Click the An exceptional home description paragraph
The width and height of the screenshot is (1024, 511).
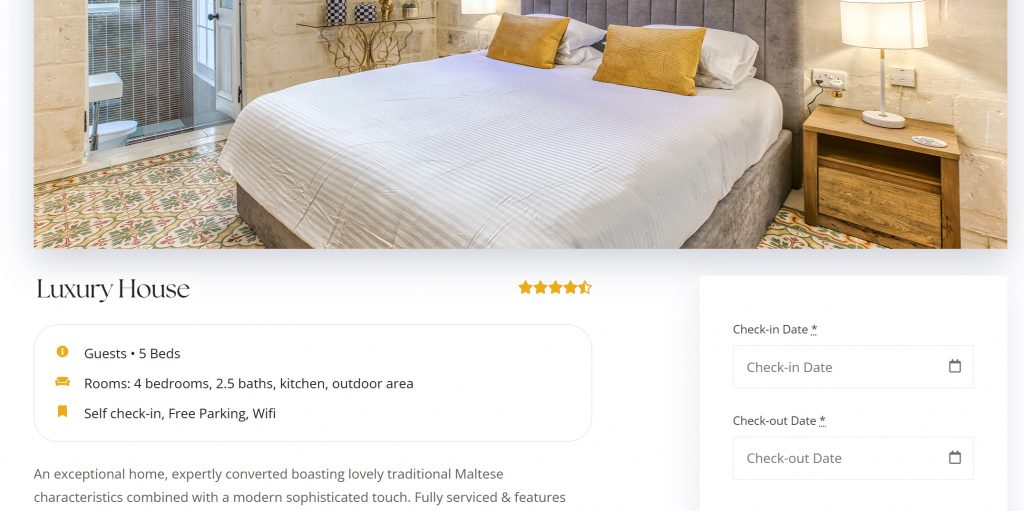300,486
